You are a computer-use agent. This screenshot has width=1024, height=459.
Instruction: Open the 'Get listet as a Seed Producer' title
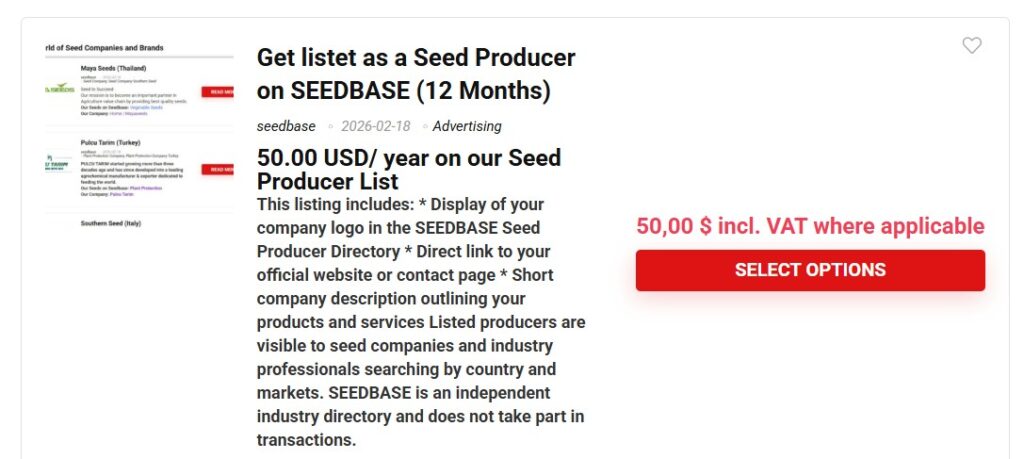(415, 74)
